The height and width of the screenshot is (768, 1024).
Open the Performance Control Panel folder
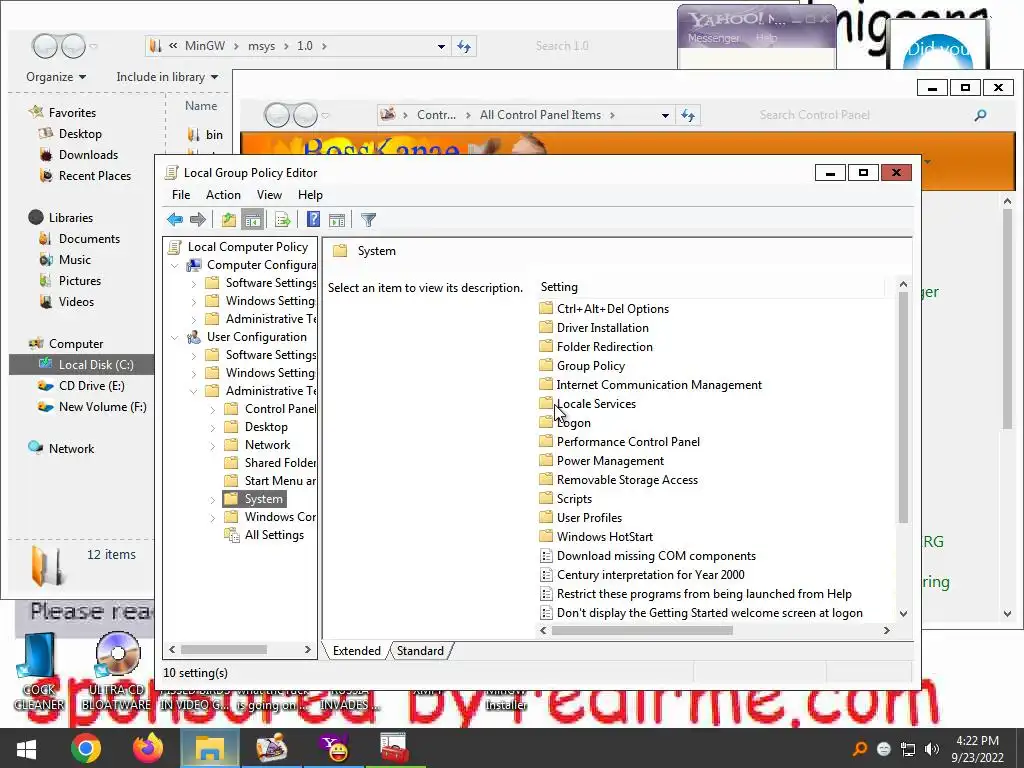pyautogui.click(x=628, y=441)
